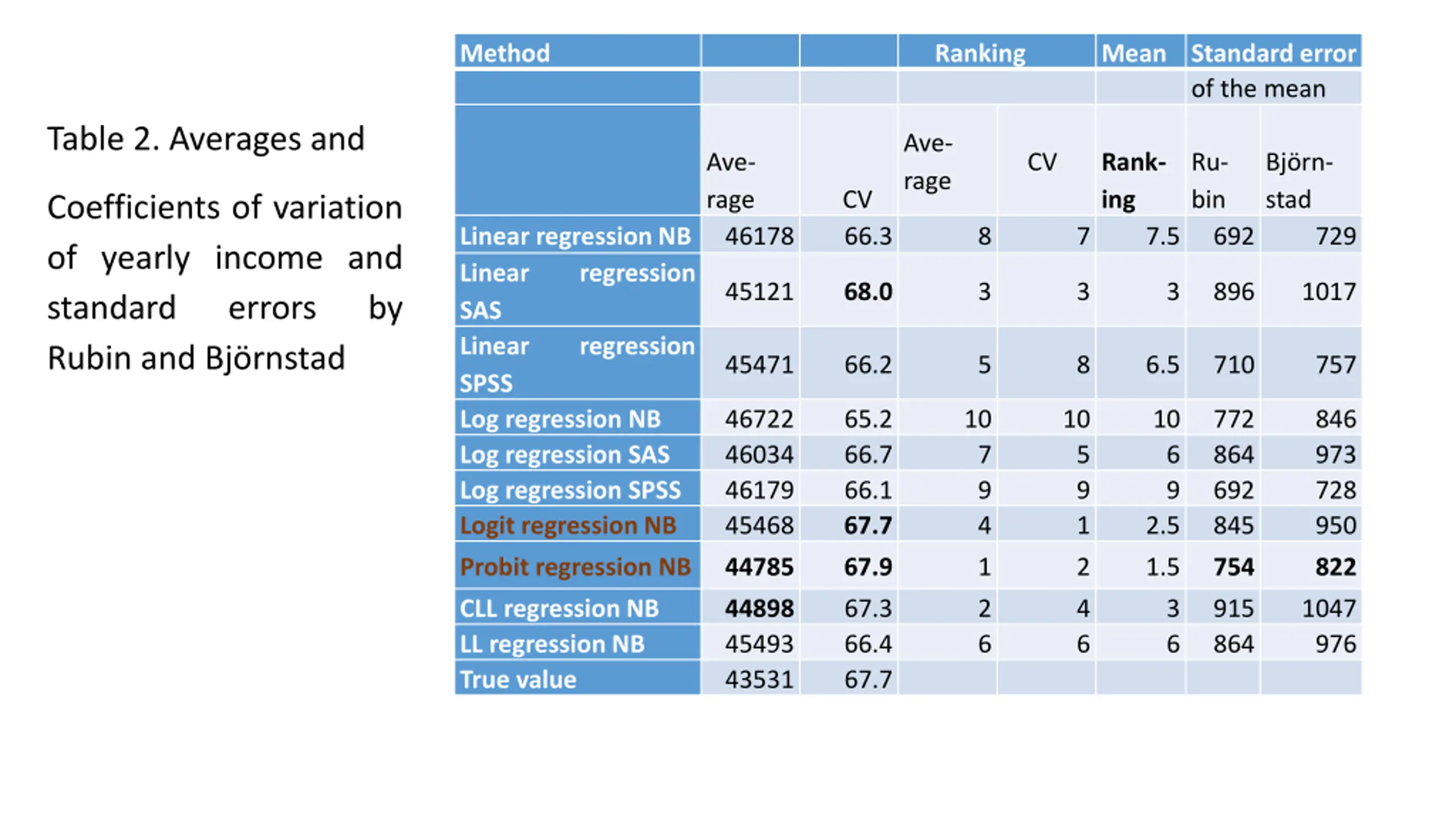Click the mean ranking 2.5
The image size is (1456, 819).
pos(1163,524)
